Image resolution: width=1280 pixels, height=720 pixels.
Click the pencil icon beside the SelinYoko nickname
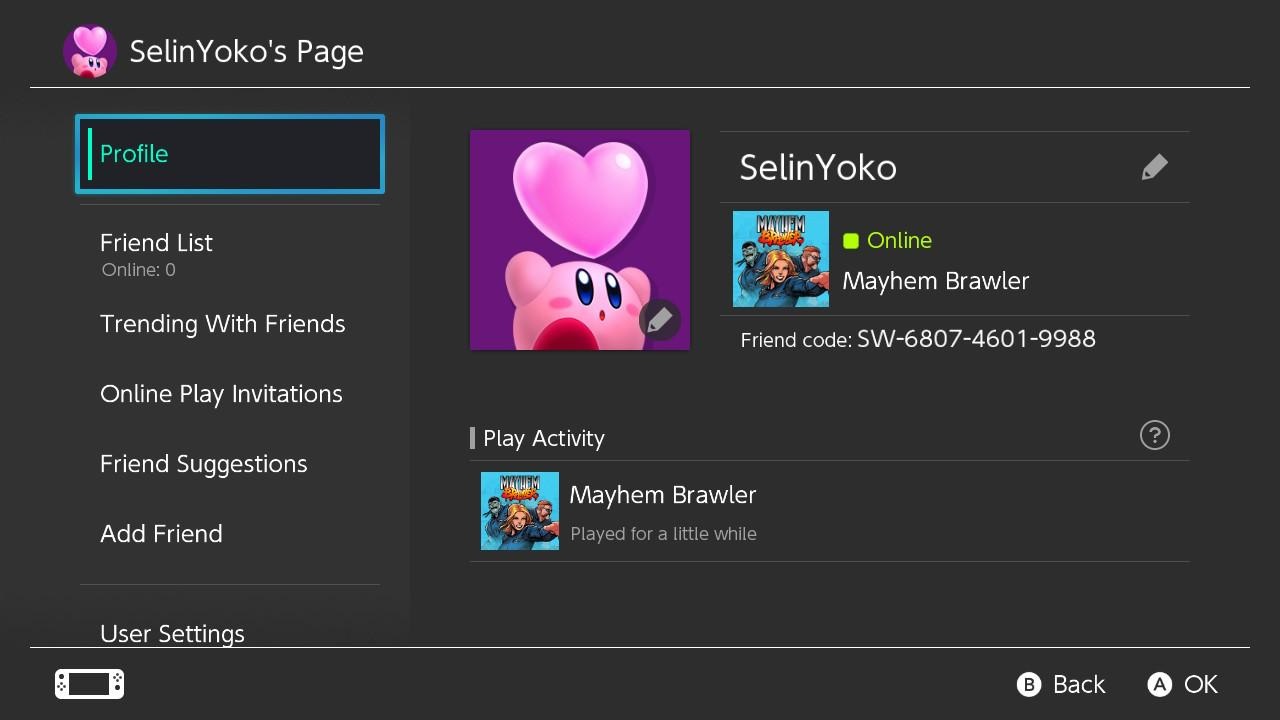pyautogui.click(x=1154, y=167)
